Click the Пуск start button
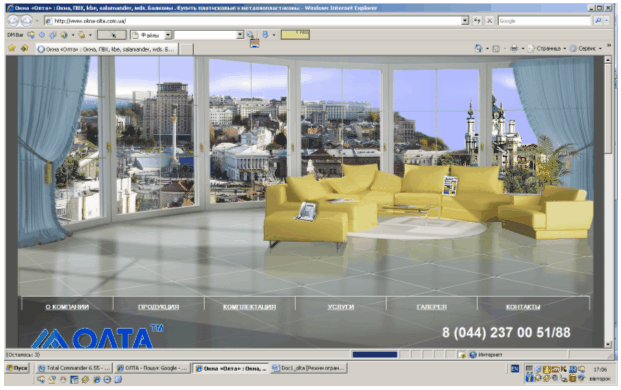This screenshot has height=390, width=621. click(x=17, y=368)
